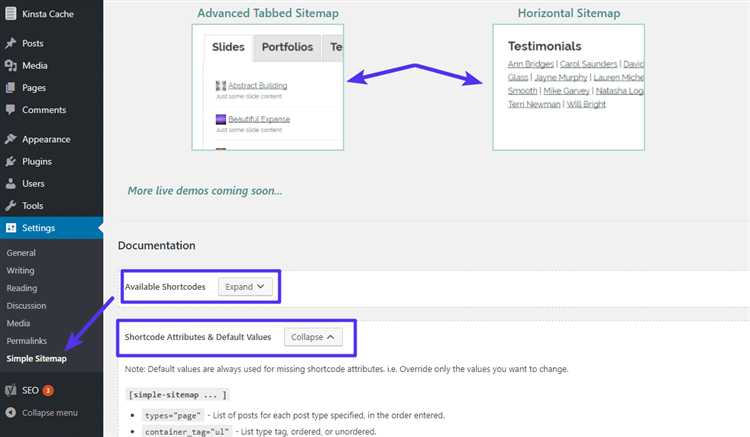Click the SEO notification badge

coord(48,391)
